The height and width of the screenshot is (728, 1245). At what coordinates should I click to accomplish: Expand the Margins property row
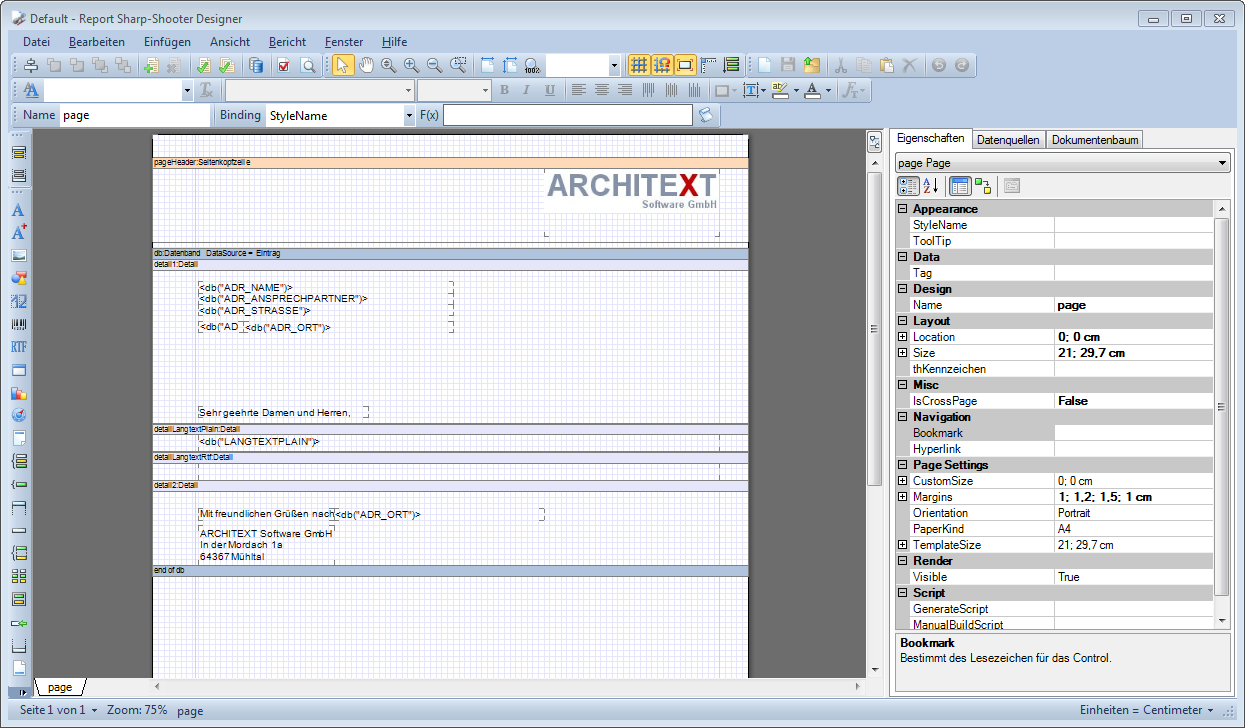pos(903,497)
